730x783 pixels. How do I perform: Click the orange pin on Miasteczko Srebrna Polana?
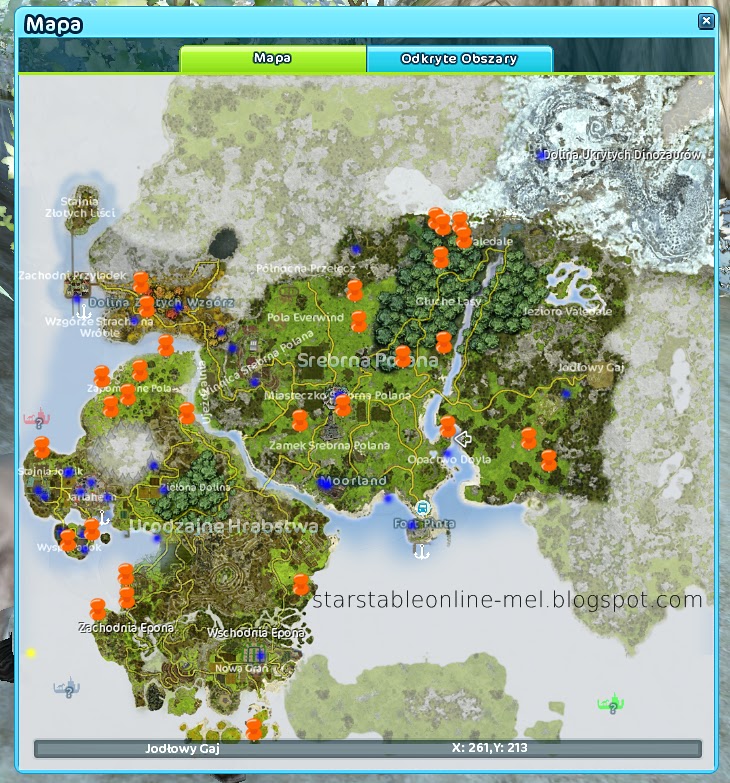click(x=343, y=404)
